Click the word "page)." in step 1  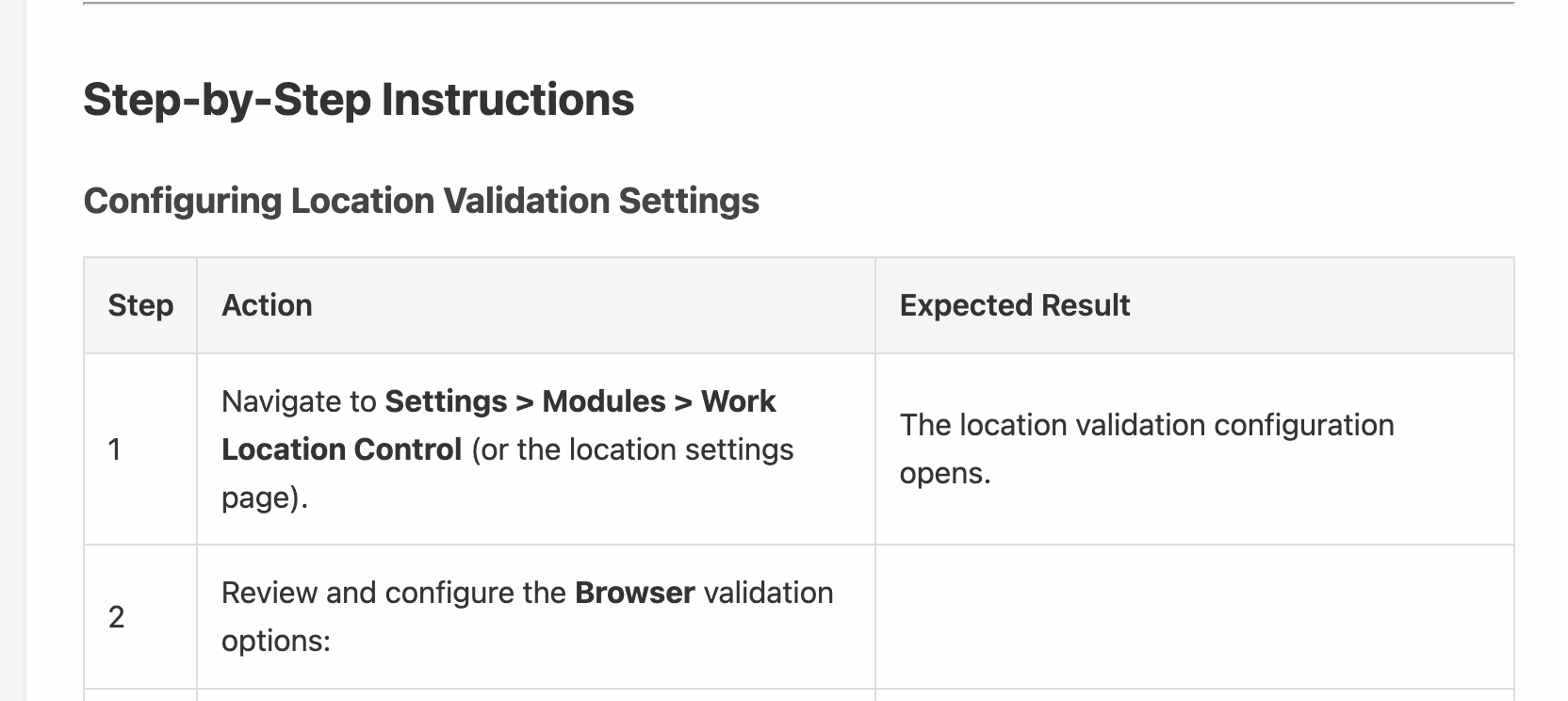265,497
